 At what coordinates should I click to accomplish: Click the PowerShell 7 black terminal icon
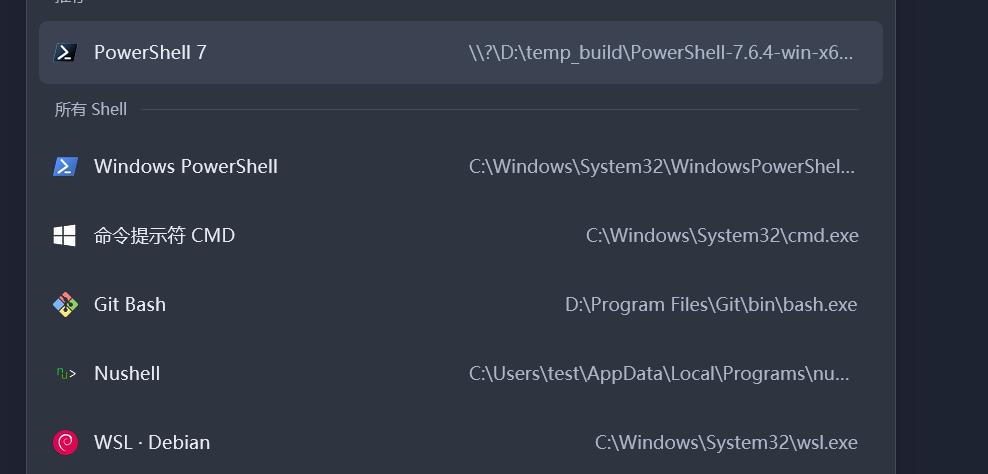(65, 52)
